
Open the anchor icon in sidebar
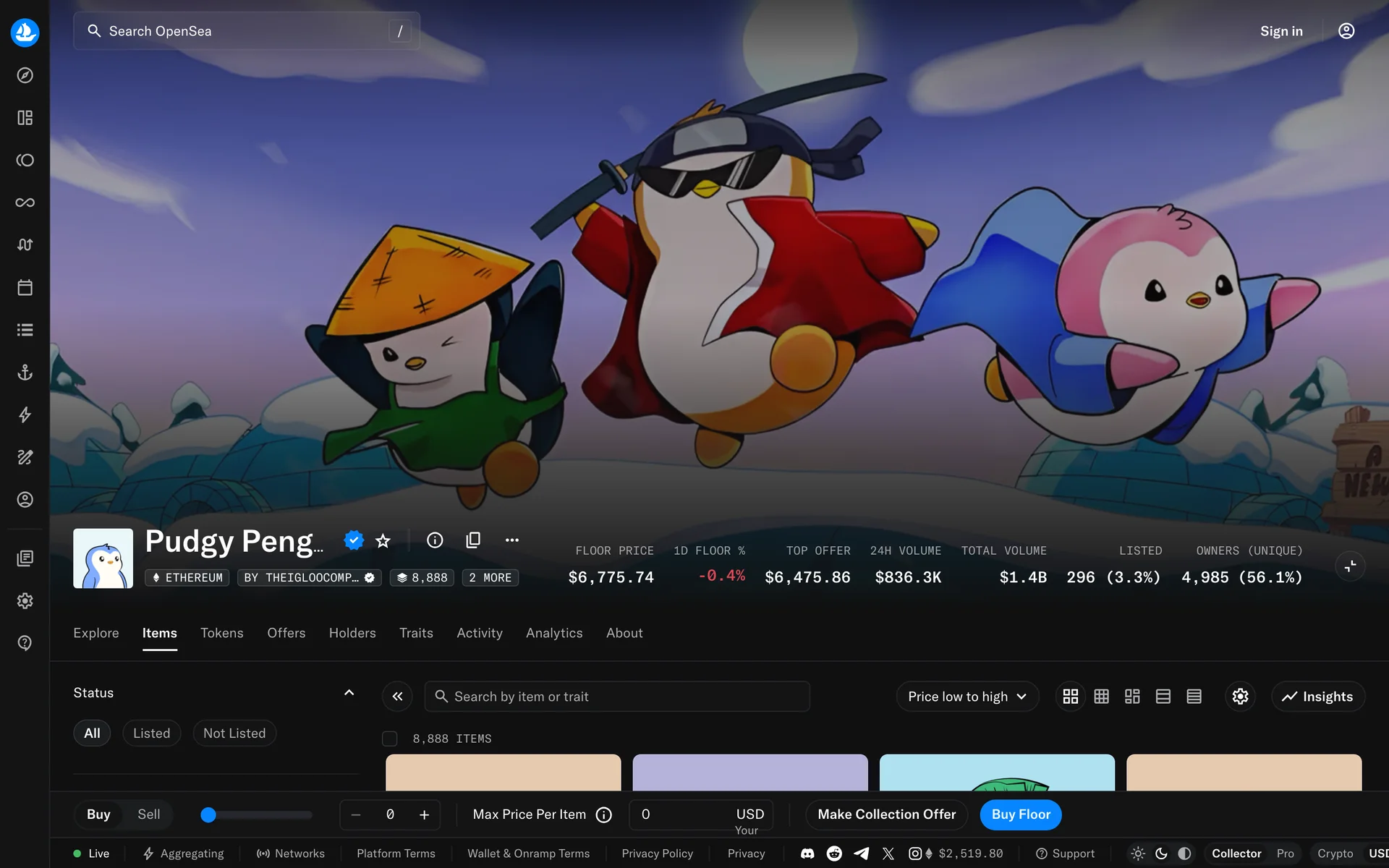click(x=25, y=373)
